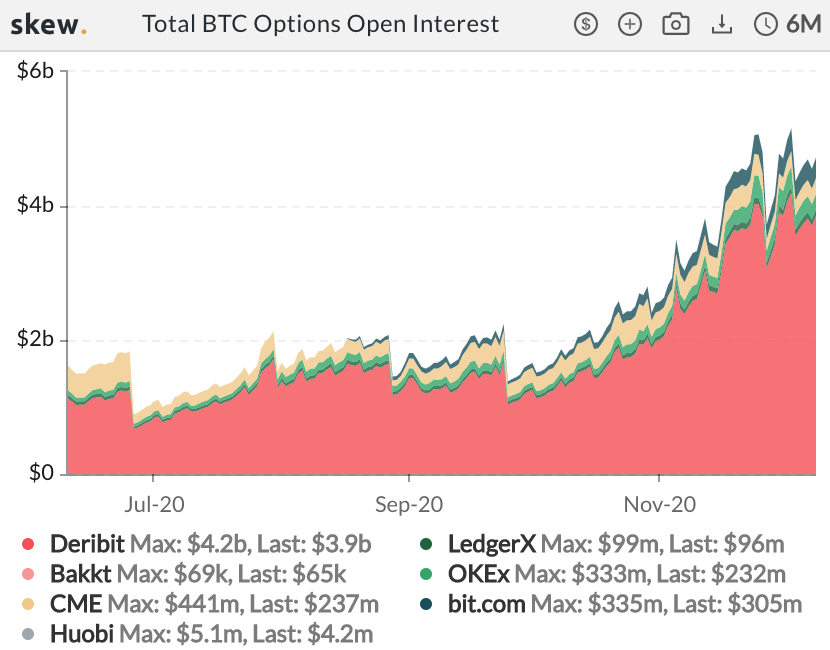Hide the Huobi series via legend
Viewport: 830px width, 650px height.
pos(80,633)
